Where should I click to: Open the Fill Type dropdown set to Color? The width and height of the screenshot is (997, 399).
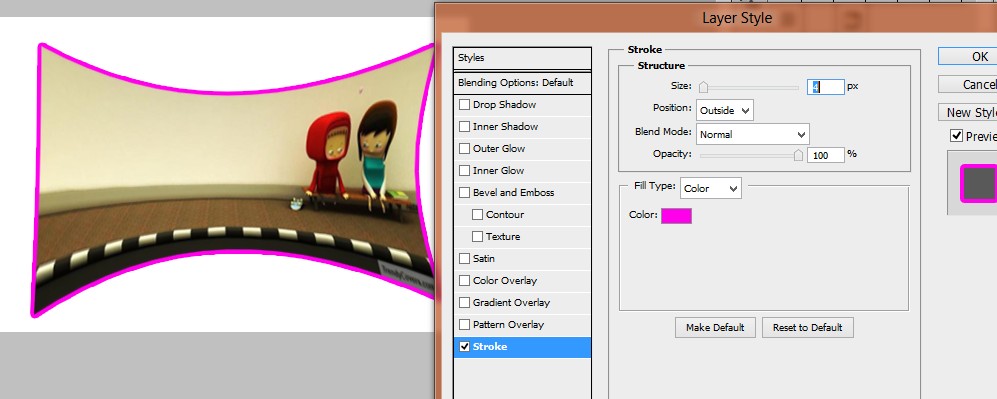click(x=711, y=188)
